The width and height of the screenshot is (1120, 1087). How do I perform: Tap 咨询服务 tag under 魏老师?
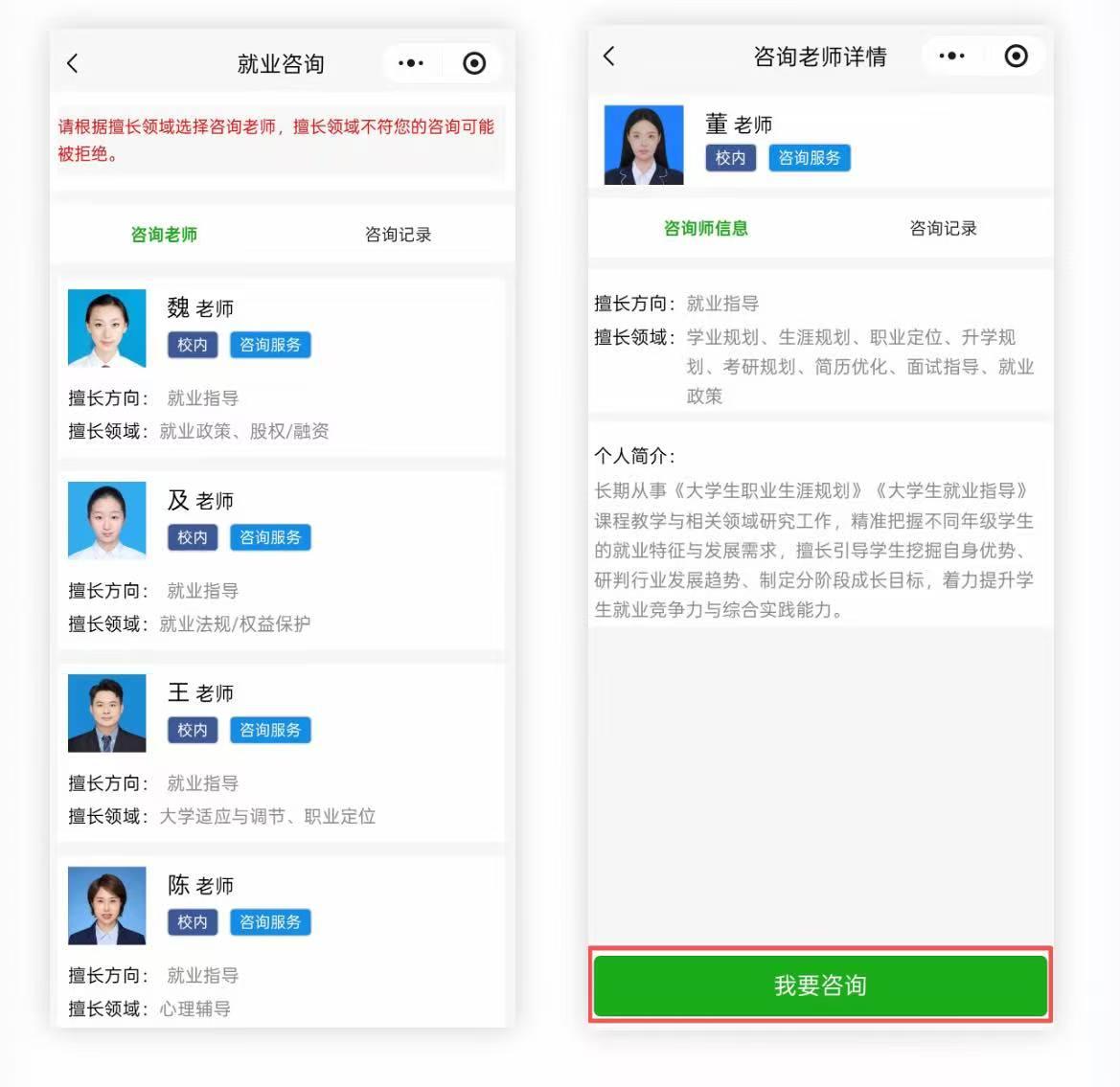pos(270,345)
